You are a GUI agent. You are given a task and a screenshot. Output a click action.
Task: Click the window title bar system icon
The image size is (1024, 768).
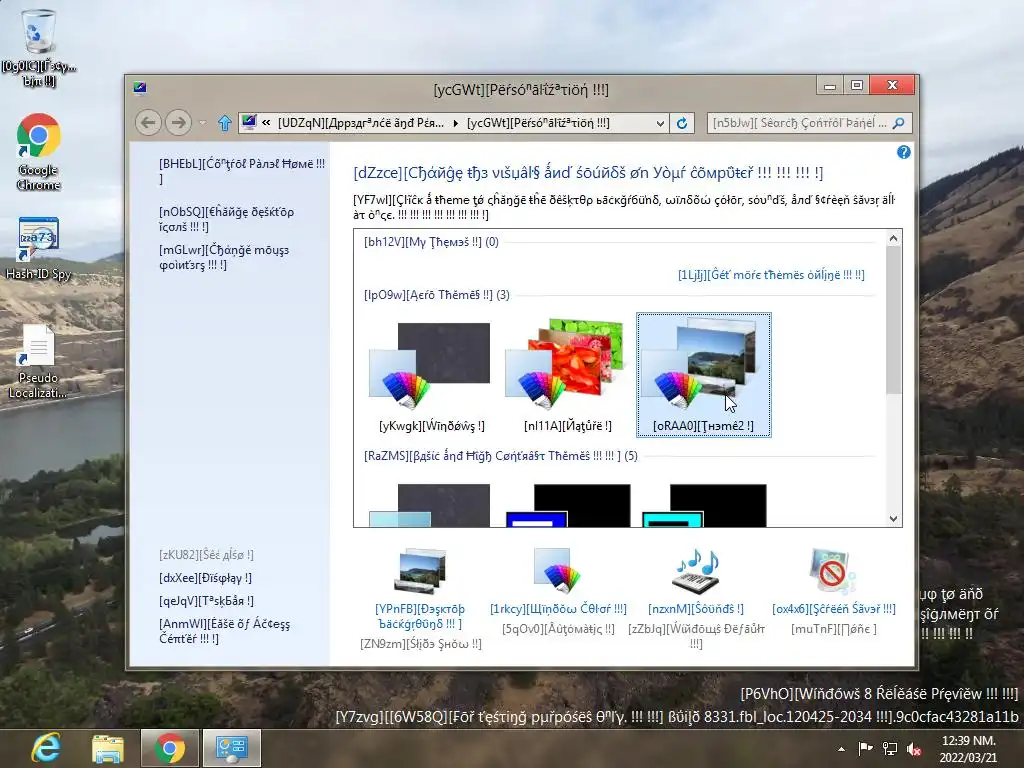pyautogui.click(x=140, y=88)
